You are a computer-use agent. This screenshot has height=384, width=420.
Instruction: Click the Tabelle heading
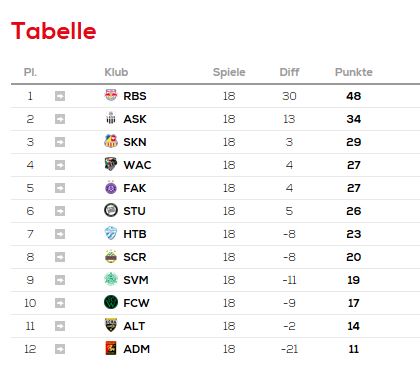coord(54,31)
